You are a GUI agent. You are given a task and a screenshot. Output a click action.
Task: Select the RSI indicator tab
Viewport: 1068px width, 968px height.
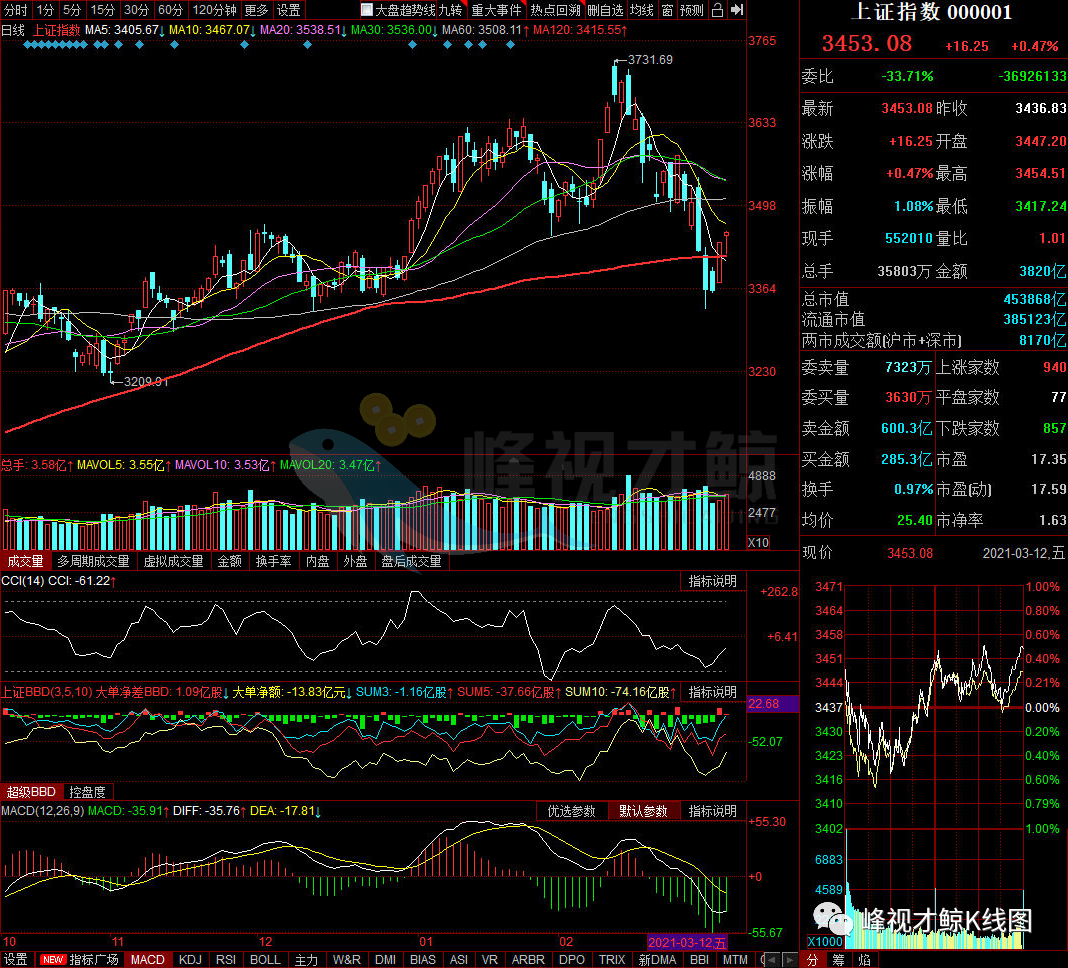tap(226, 960)
